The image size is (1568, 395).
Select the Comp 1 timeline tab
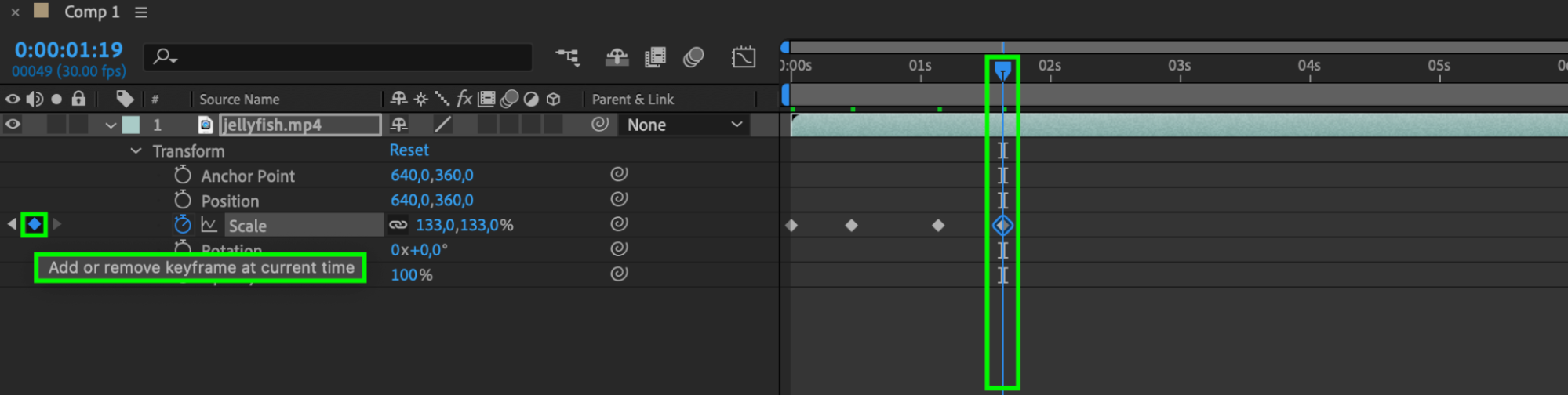pyautogui.click(x=91, y=13)
